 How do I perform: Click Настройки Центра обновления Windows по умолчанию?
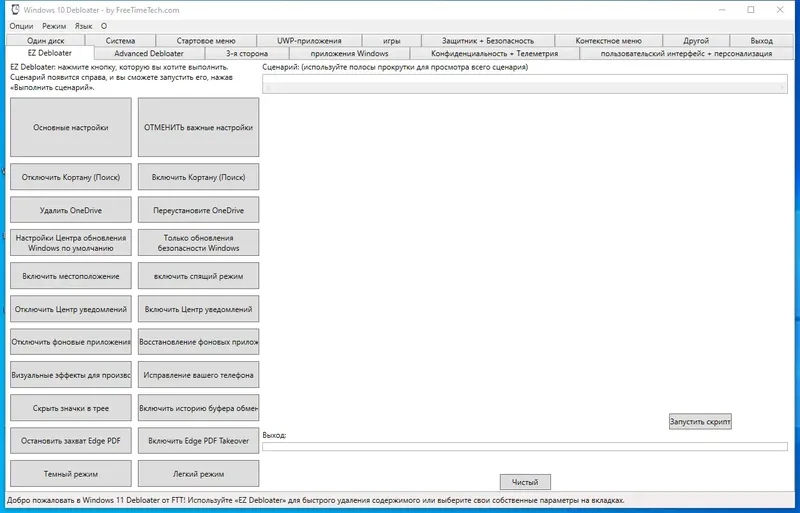tap(71, 242)
